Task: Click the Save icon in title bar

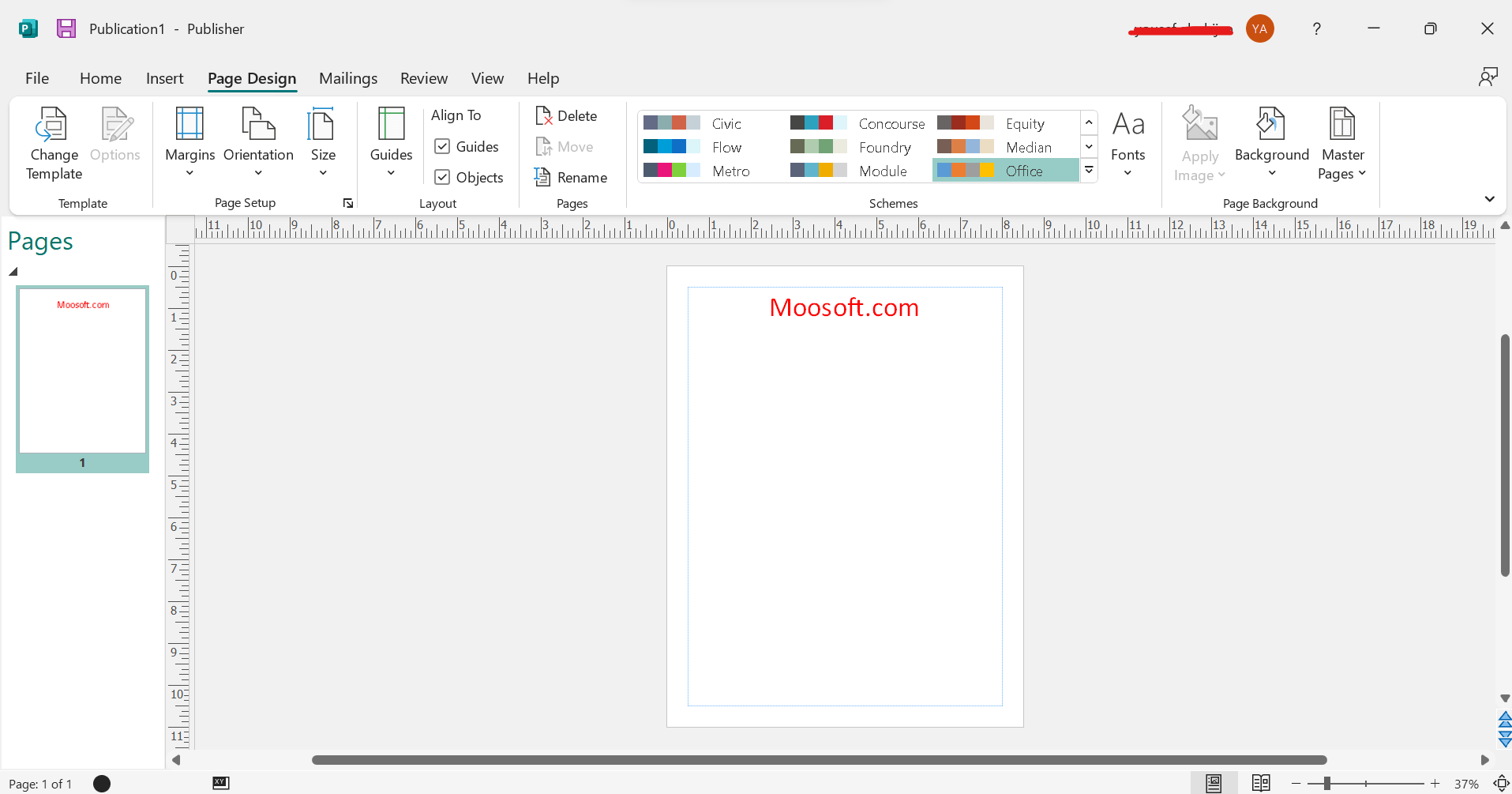Action: (x=66, y=28)
